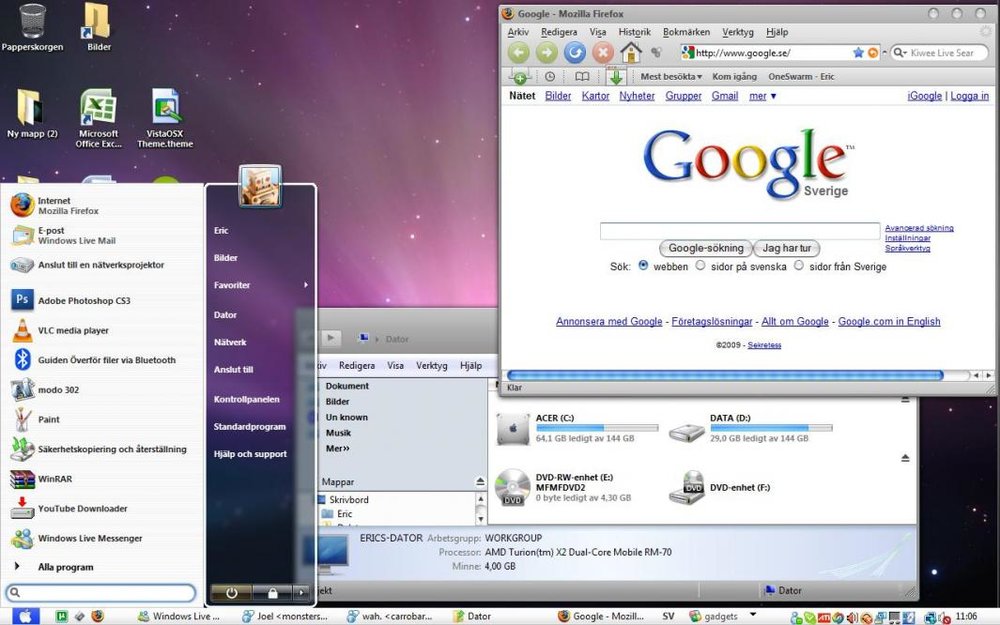Click the Firefox reload button
Image resolution: width=1000 pixels, height=625 pixels.
tap(575, 52)
